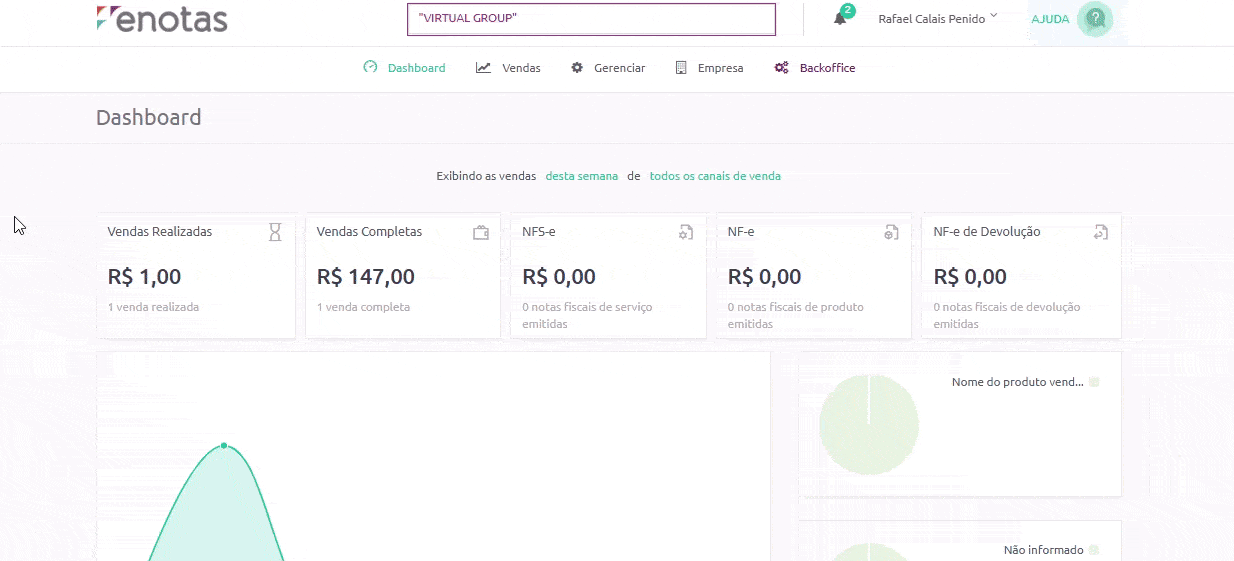This screenshot has width=1234, height=561.
Task: Click the AJUDA help link
Action: [1050, 19]
